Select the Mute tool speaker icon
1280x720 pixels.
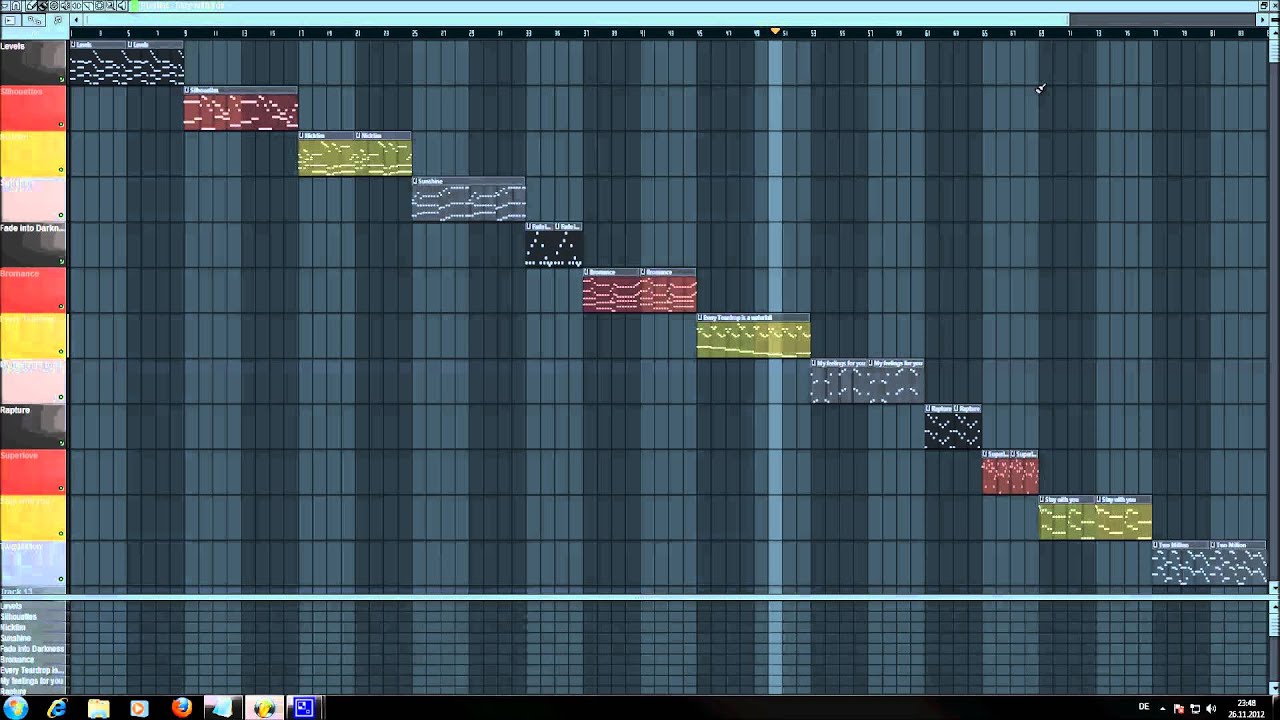[x=65, y=6]
